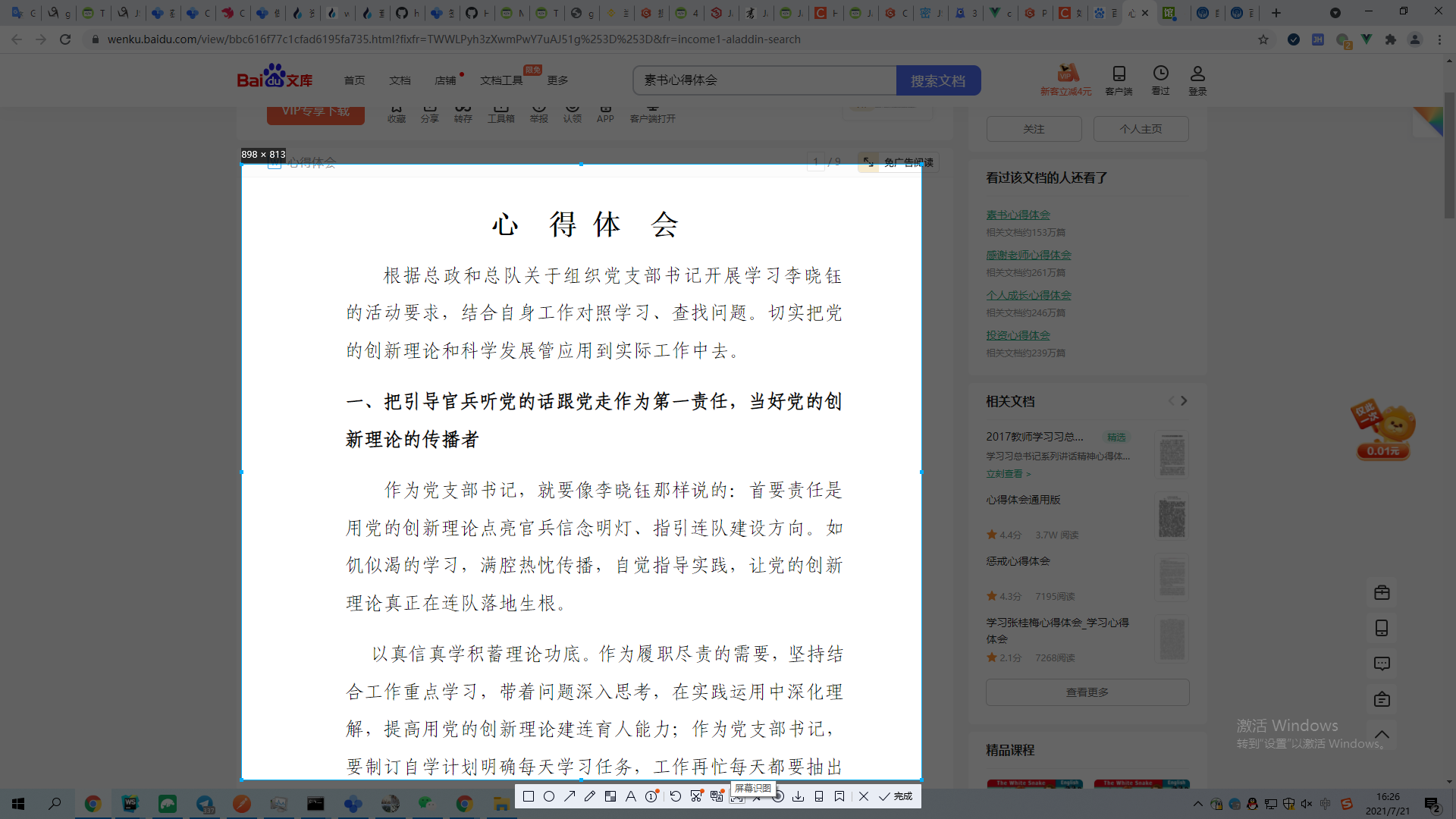This screenshot has width=1456, height=819.
Task: Cancel the screenshot with X icon
Action: click(x=864, y=796)
